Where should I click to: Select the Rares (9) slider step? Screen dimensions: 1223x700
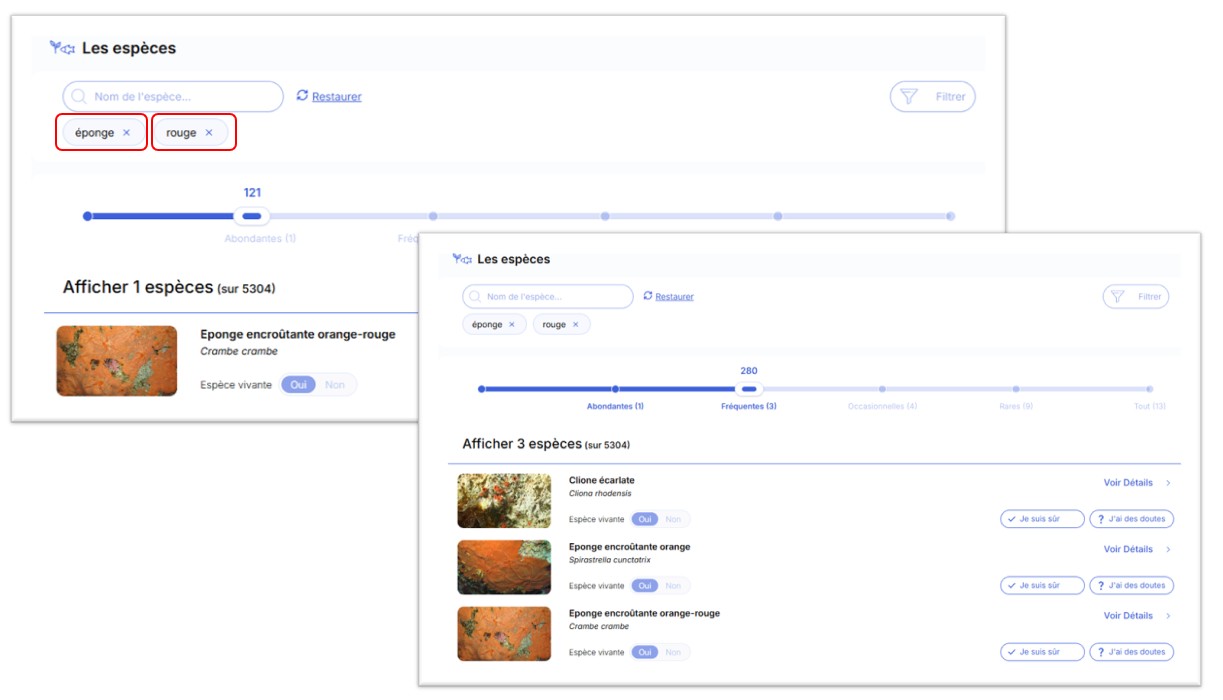(x=1016, y=389)
